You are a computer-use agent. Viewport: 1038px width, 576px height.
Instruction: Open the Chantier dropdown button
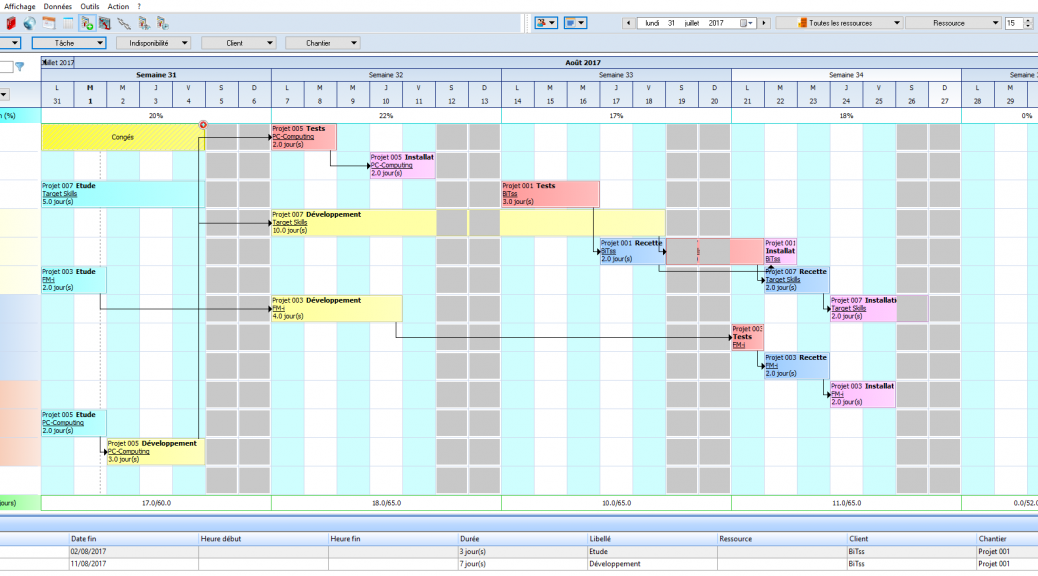coord(323,43)
